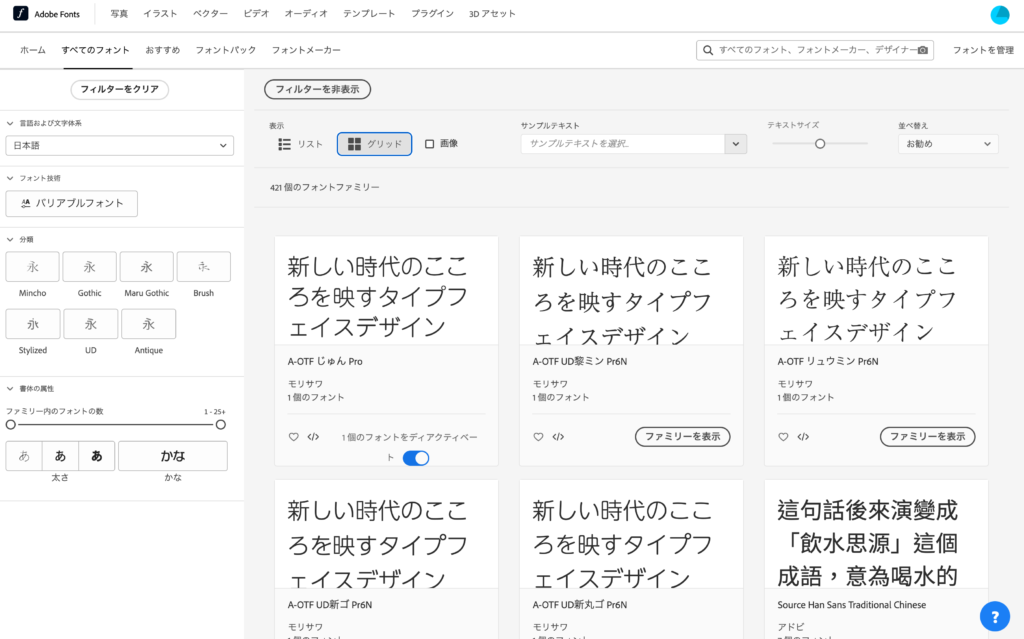Choose the regular weight あ icon
Image resolution: width=1024 pixels, height=639 pixels.
point(60,456)
